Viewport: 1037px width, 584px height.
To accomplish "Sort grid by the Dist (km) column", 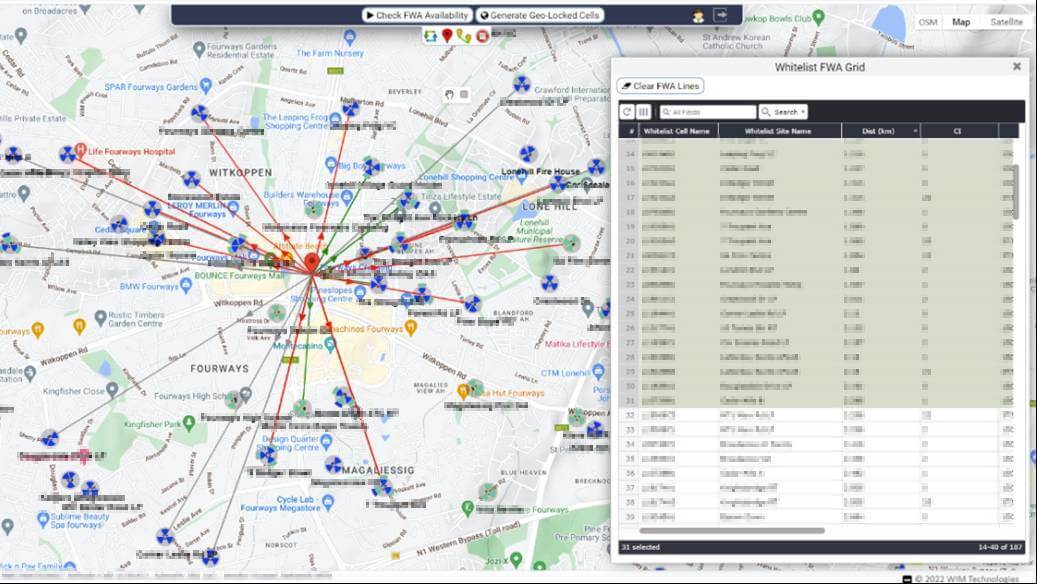I will (x=880, y=131).
